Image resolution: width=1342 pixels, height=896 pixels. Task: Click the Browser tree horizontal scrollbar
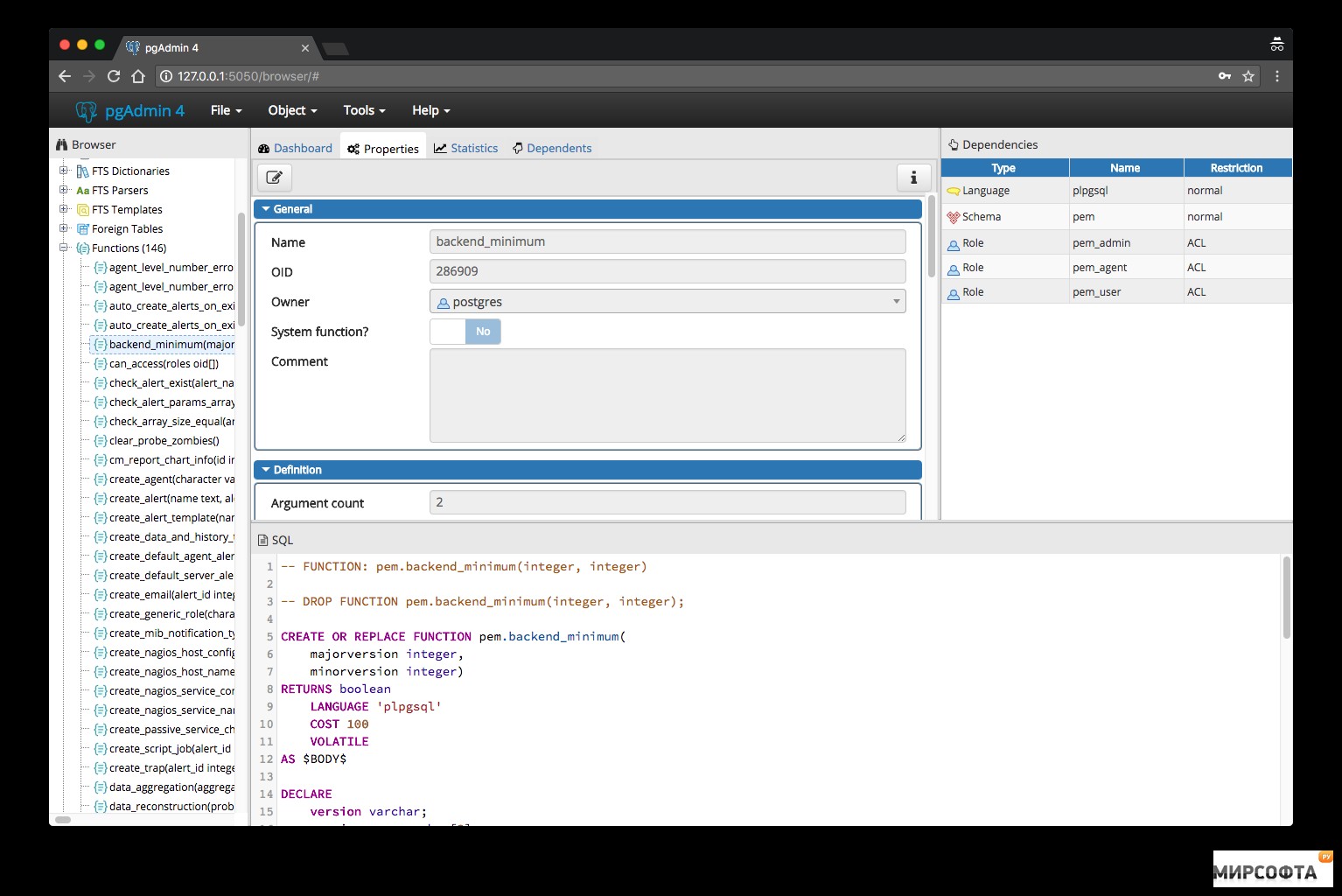pos(63,820)
